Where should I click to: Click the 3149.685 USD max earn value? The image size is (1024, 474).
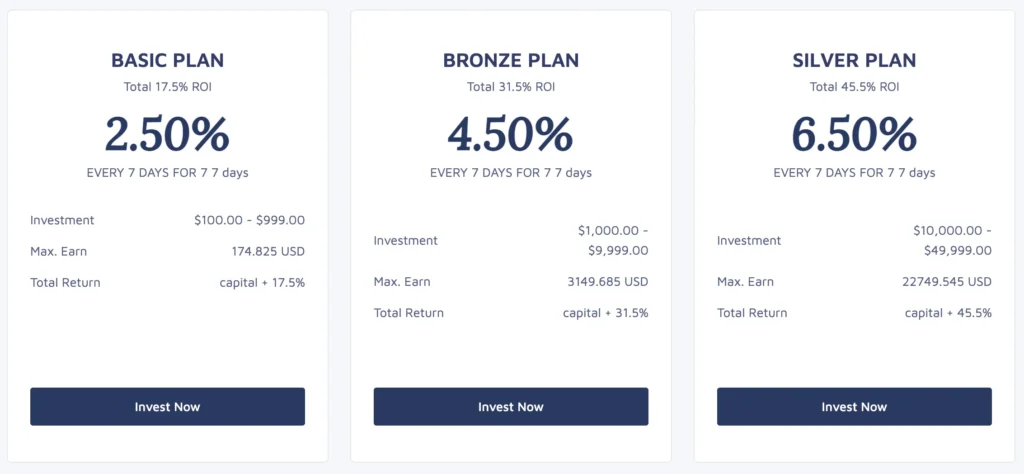click(x=607, y=282)
